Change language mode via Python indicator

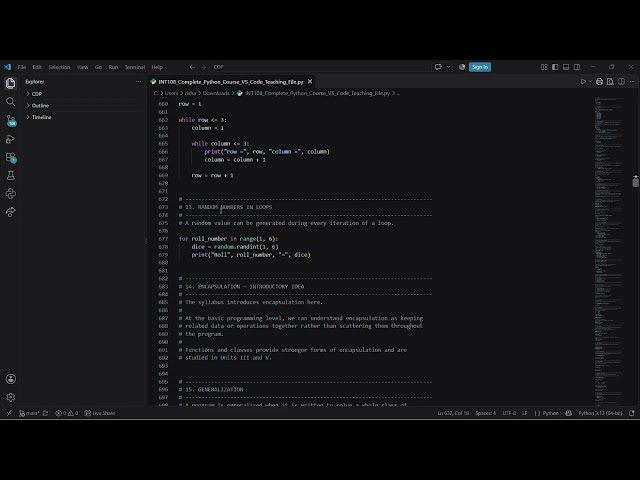point(547,413)
